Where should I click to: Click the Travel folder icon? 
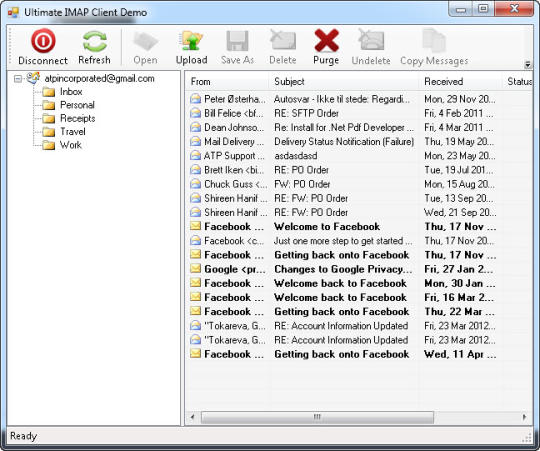(49, 132)
